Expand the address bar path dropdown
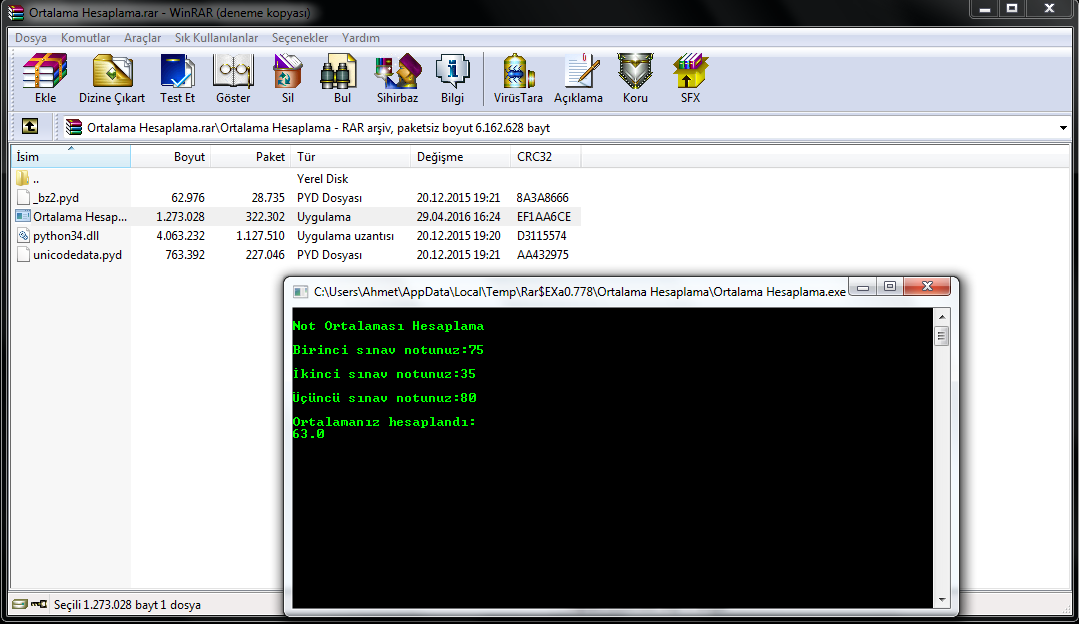Image resolution: width=1079 pixels, height=624 pixels. pyautogui.click(x=1063, y=128)
